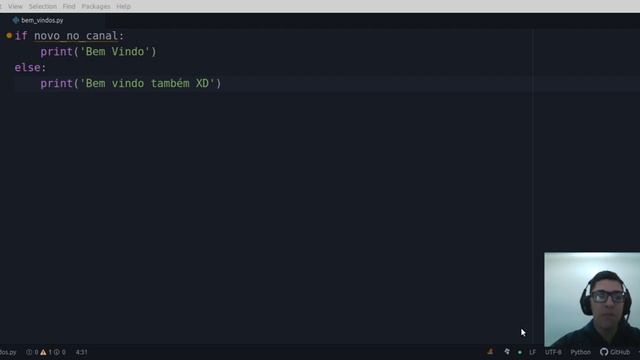Image resolution: width=640 pixels, height=360 pixels.
Task: Click cursor position 4:31 in status bar
Action: [82, 352]
